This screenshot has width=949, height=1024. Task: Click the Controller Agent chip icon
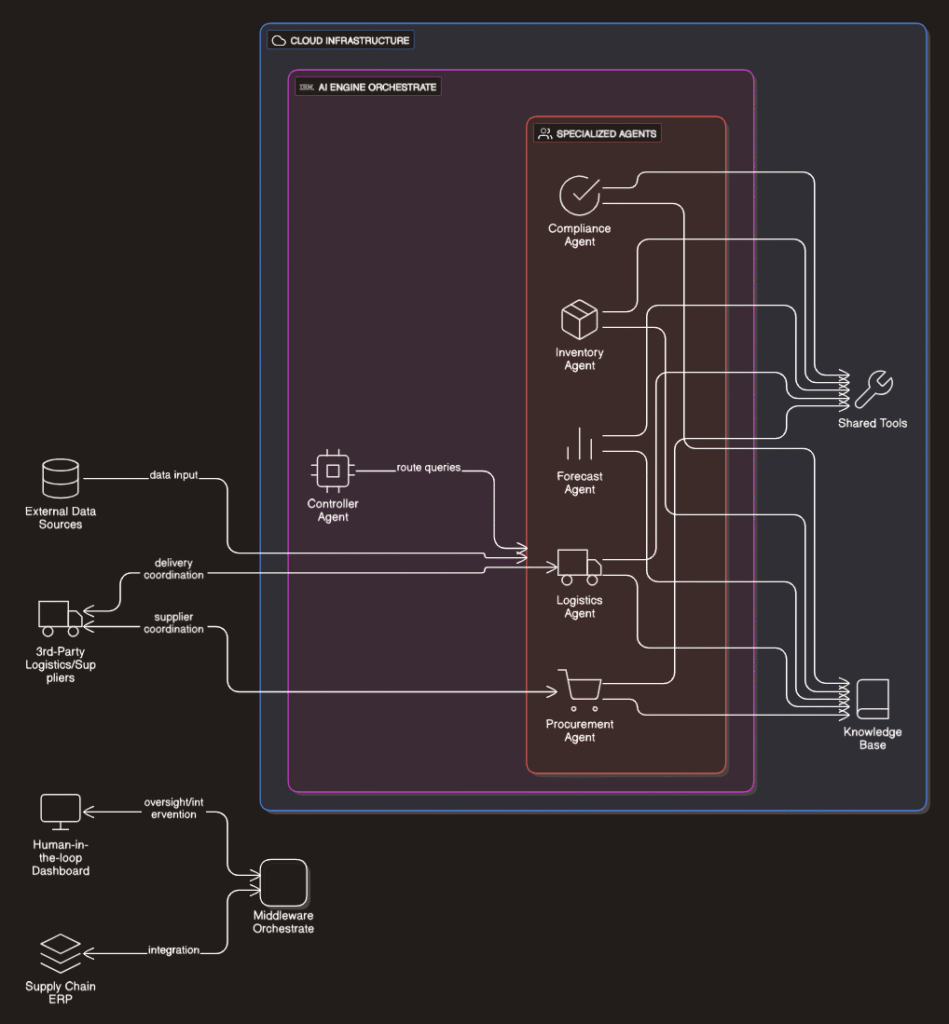click(332, 470)
